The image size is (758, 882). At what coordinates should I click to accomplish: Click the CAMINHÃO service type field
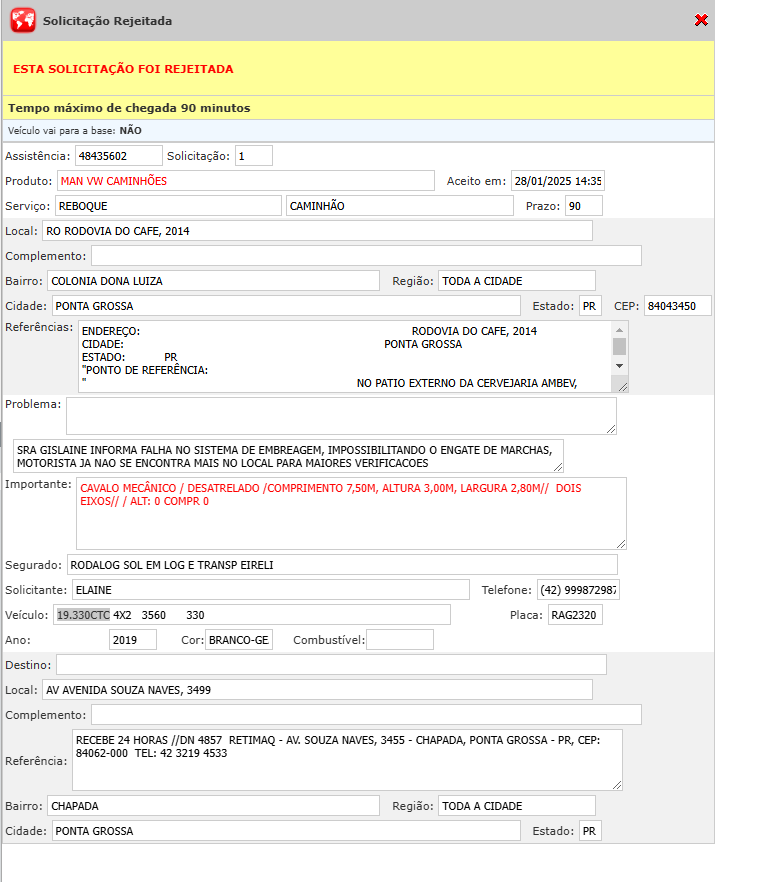point(400,205)
